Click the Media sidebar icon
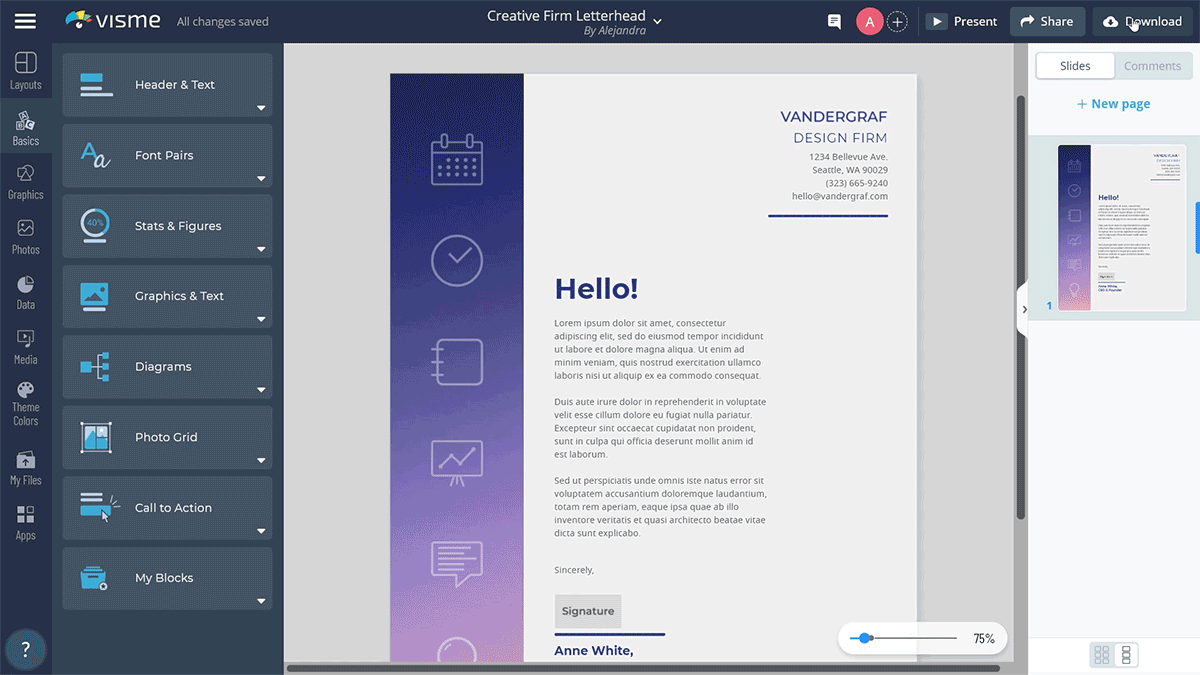The width and height of the screenshot is (1200, 675). pos(25,346)
